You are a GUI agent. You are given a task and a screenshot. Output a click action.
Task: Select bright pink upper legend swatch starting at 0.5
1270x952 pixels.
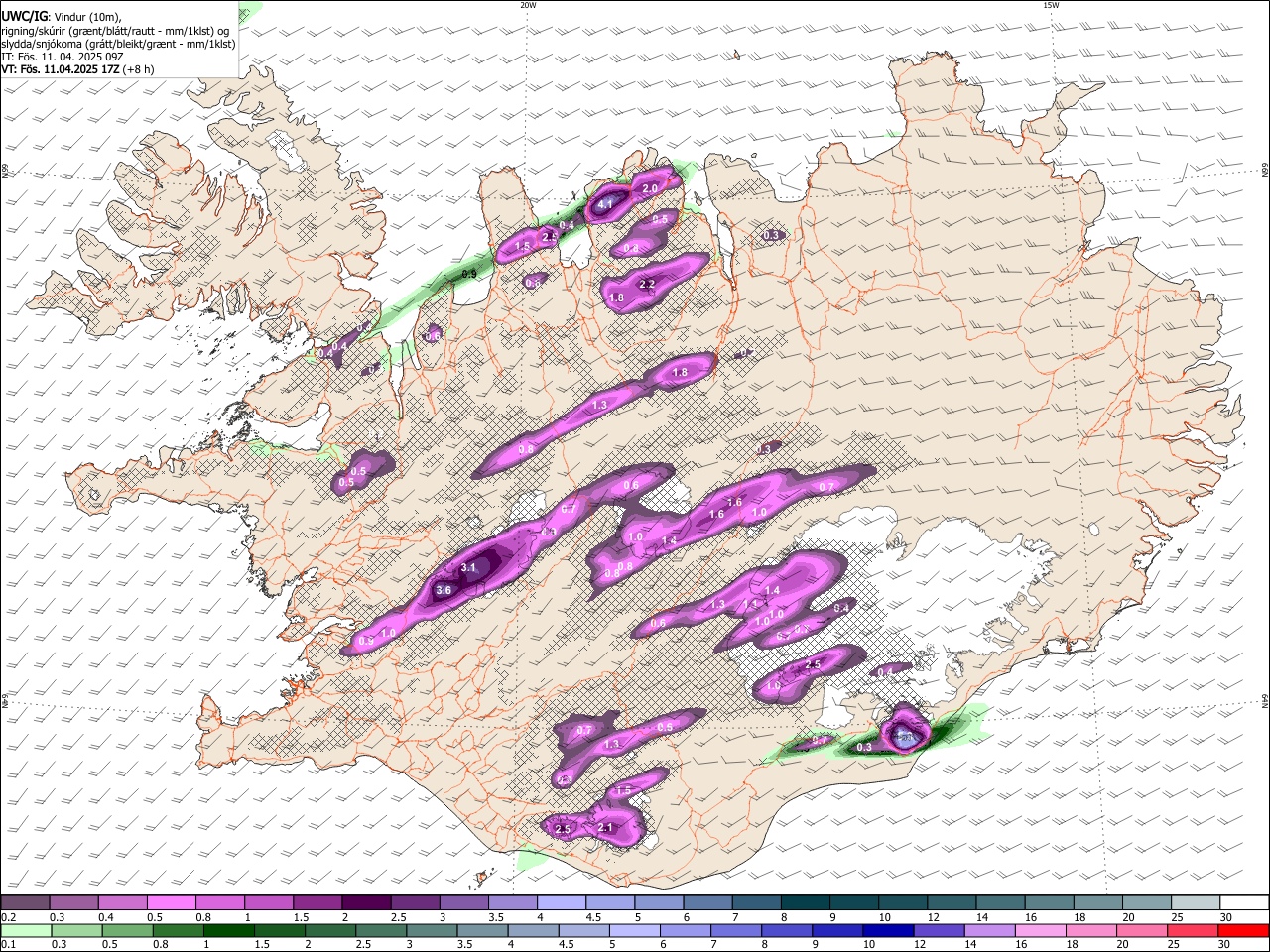172,902
